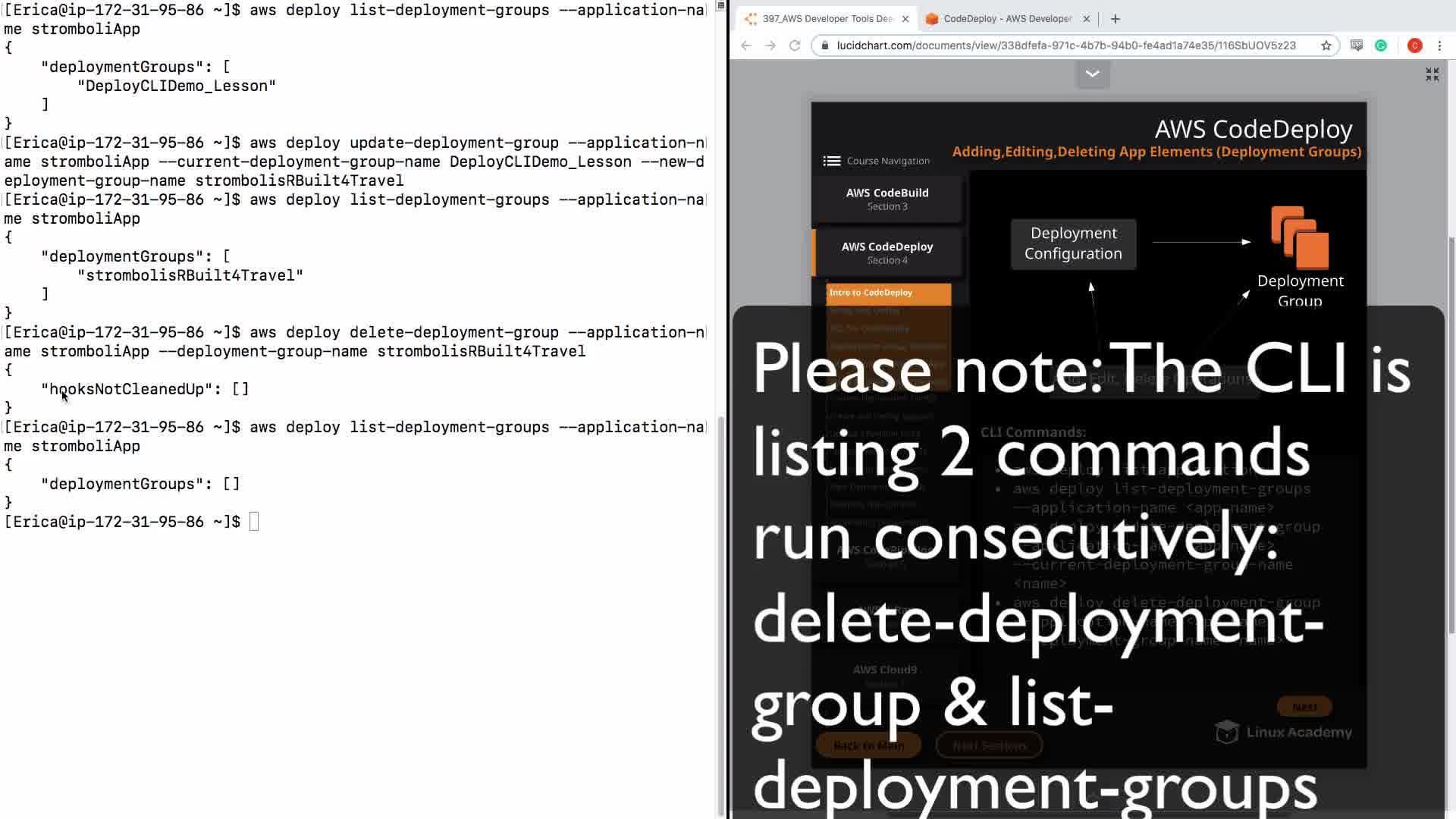Open the Grammarly extension icon
Screen dimensions: 1456x819
coord(1381,45)
